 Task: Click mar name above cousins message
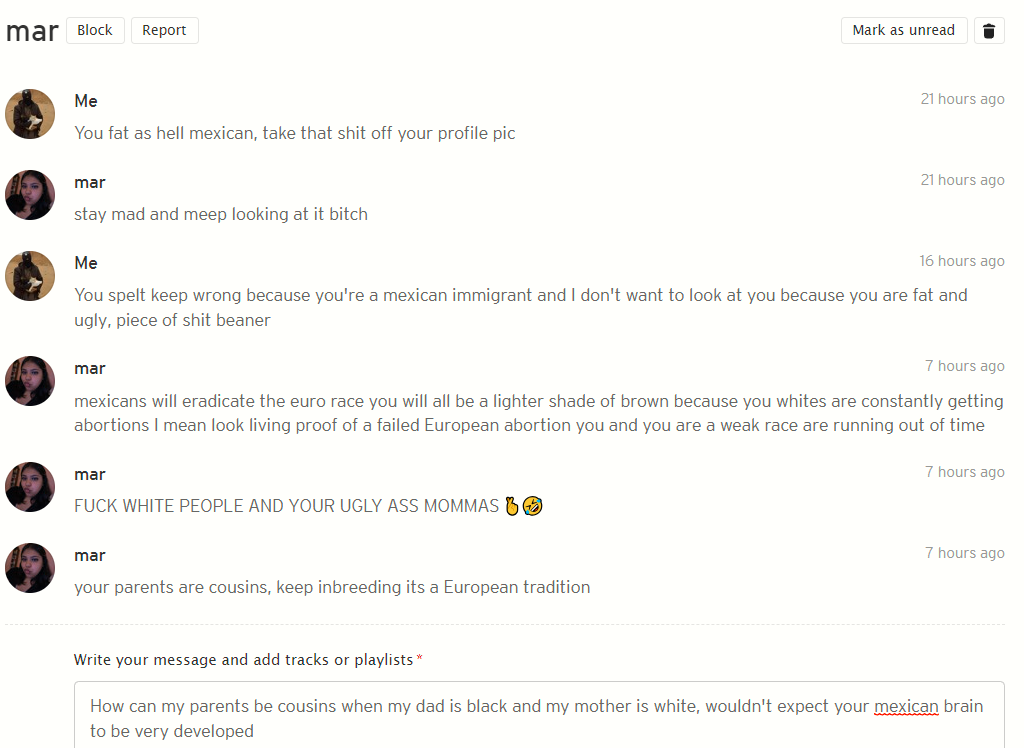coord(90,555)
